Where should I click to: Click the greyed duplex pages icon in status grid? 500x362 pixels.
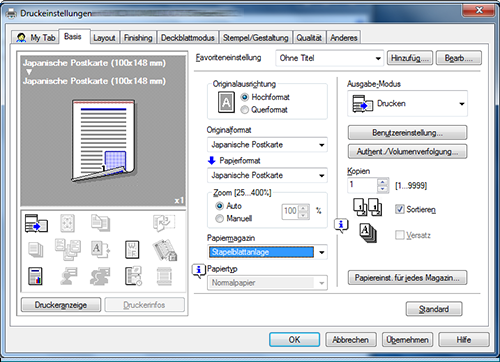point(100,223)
